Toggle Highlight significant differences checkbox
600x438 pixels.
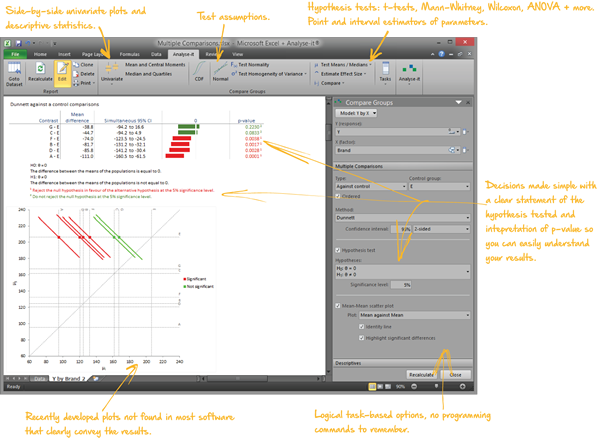362,338
